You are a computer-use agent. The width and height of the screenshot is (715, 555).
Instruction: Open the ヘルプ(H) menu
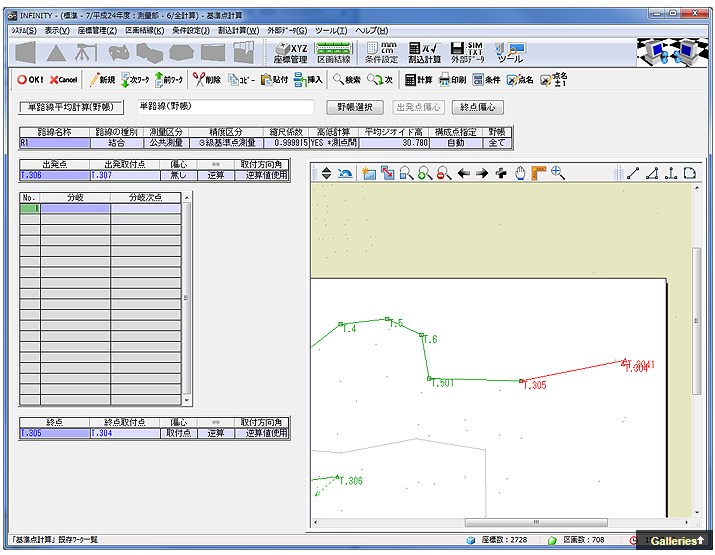tap(372, 31)
